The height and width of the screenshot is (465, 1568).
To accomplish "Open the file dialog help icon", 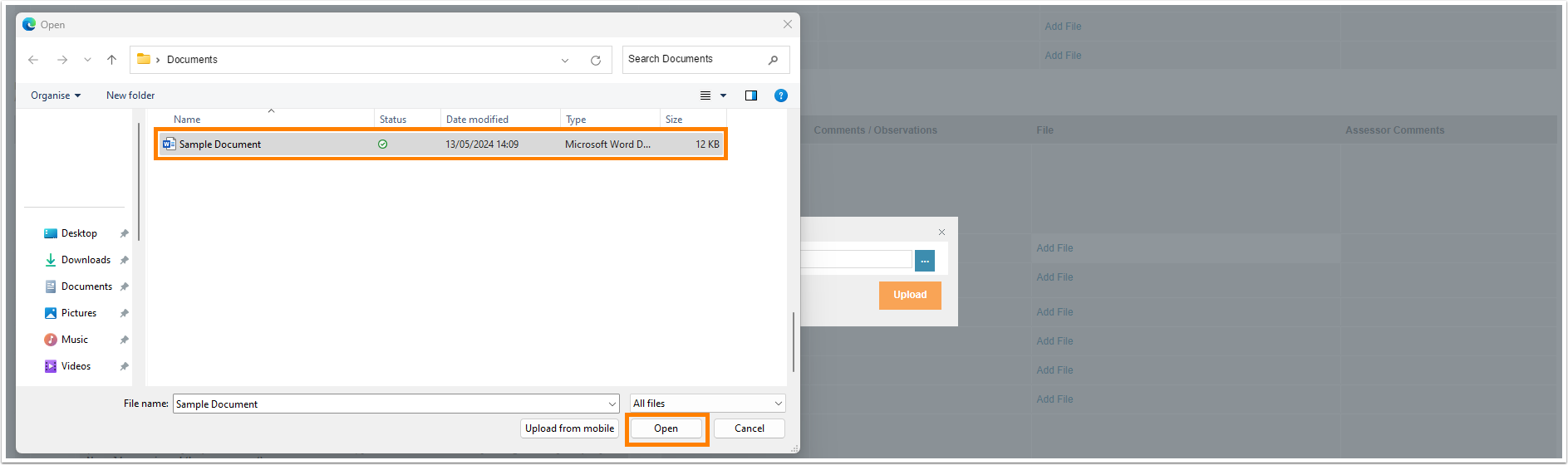I will point(780,95).
